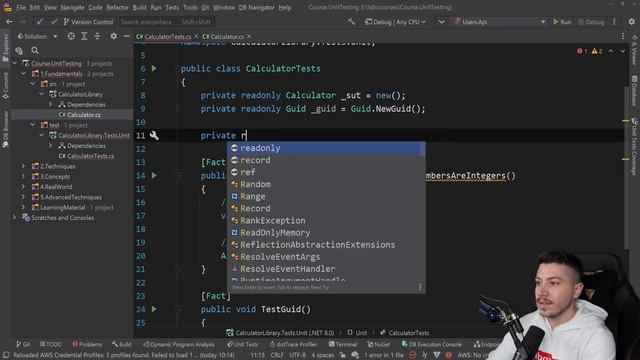Open the Solution view selector dropdown
Image resolution: width=640 pixels, height=360 pixels.
pos(37,36)
